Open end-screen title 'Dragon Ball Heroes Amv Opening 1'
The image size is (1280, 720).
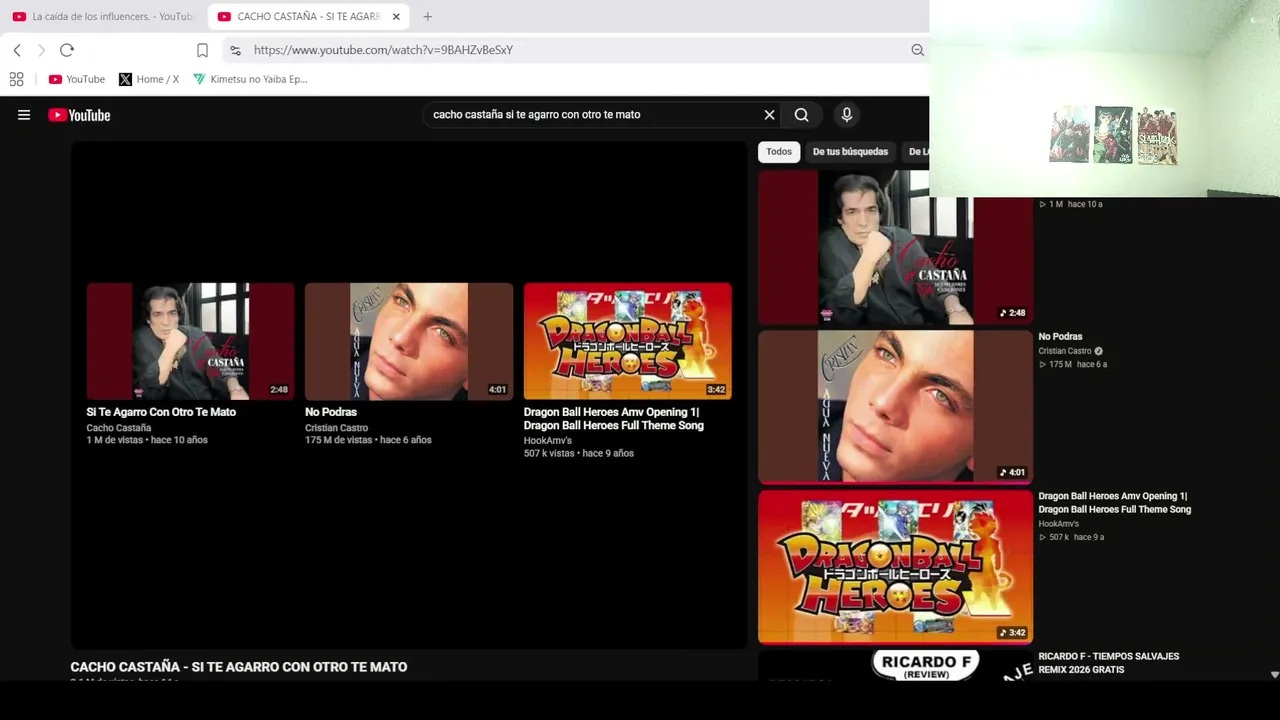point(614,419)
